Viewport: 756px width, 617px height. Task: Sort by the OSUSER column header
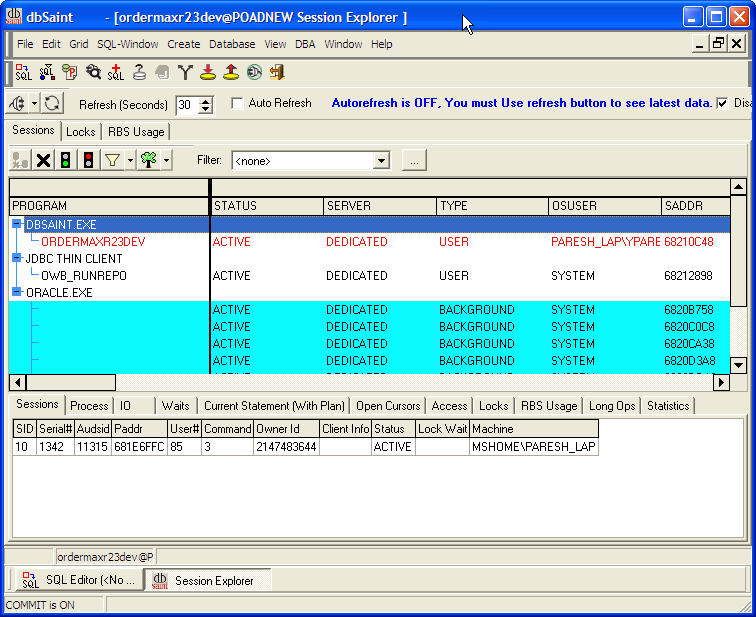(x=605, y=206)
